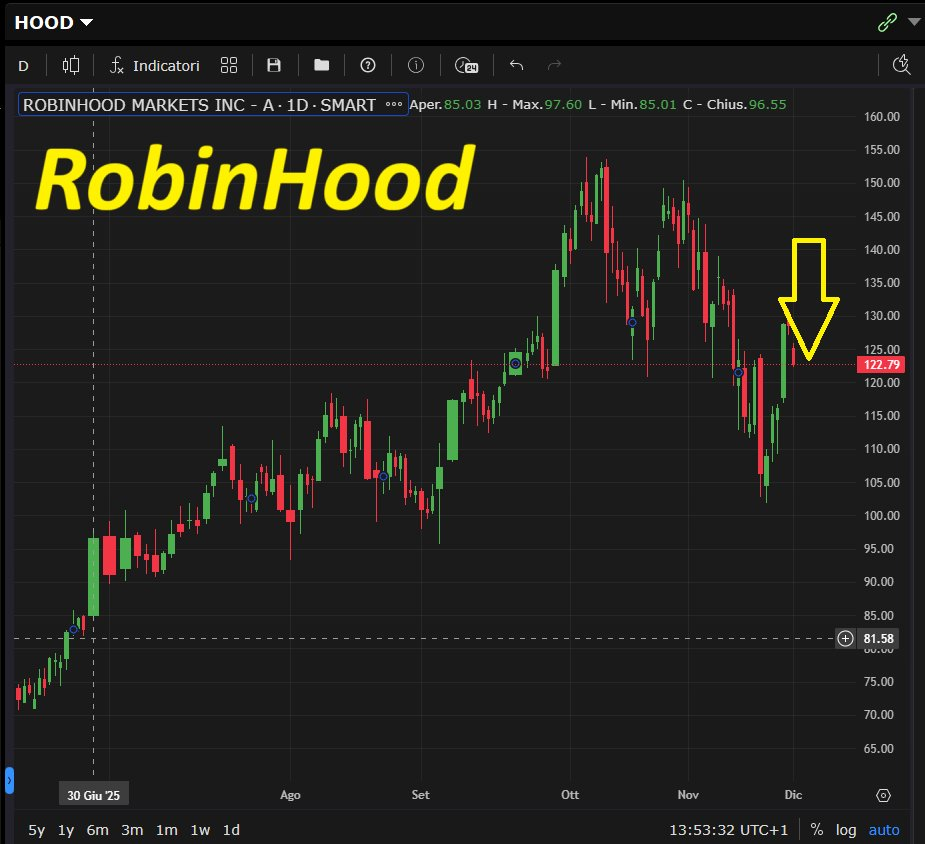Screen dimensions: 925x844
Task: Open the Indicatori indicators menu
Action: point(154,65)
